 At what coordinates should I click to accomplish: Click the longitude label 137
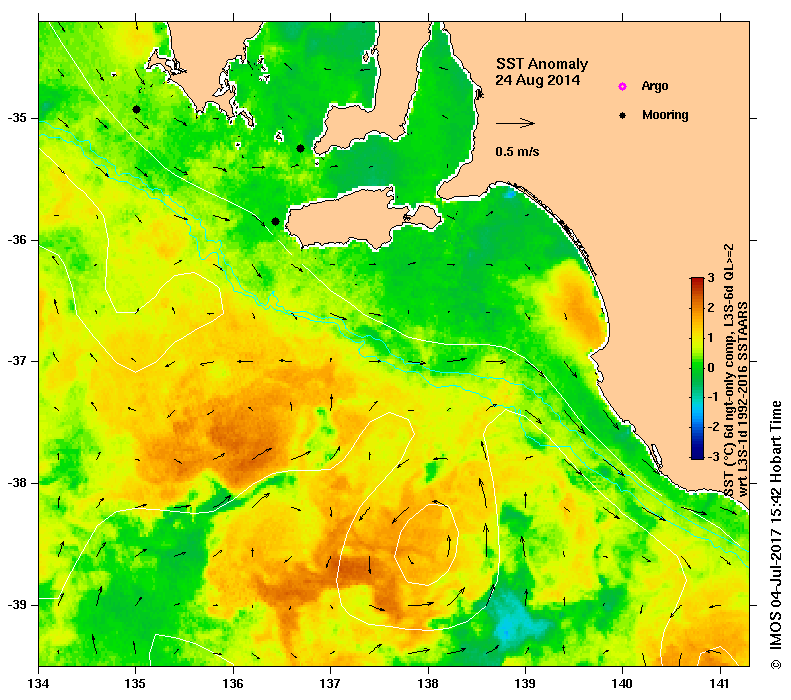pos(330,684)
